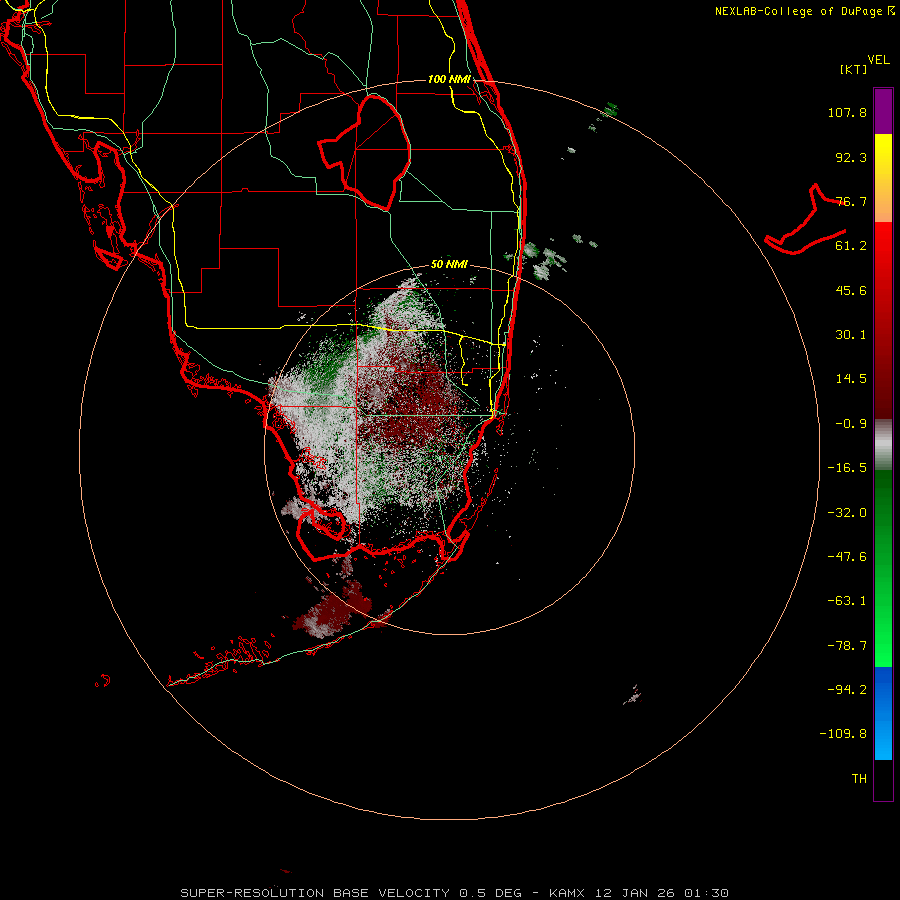The width and height of the screenshot is (900, 900).
Task: Click the NEXLAB-College of DuPage watermark text
Action: click(x=804, y=11)
